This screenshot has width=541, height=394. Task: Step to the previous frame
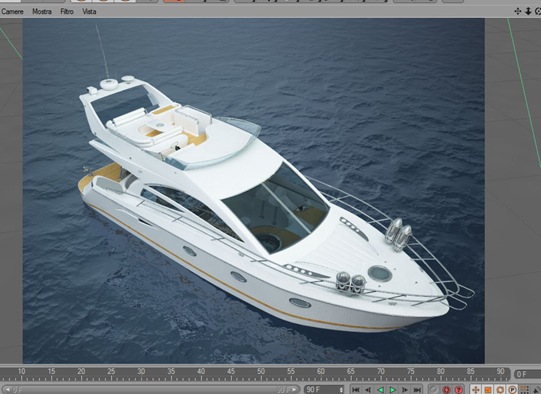tap(368, 390)
